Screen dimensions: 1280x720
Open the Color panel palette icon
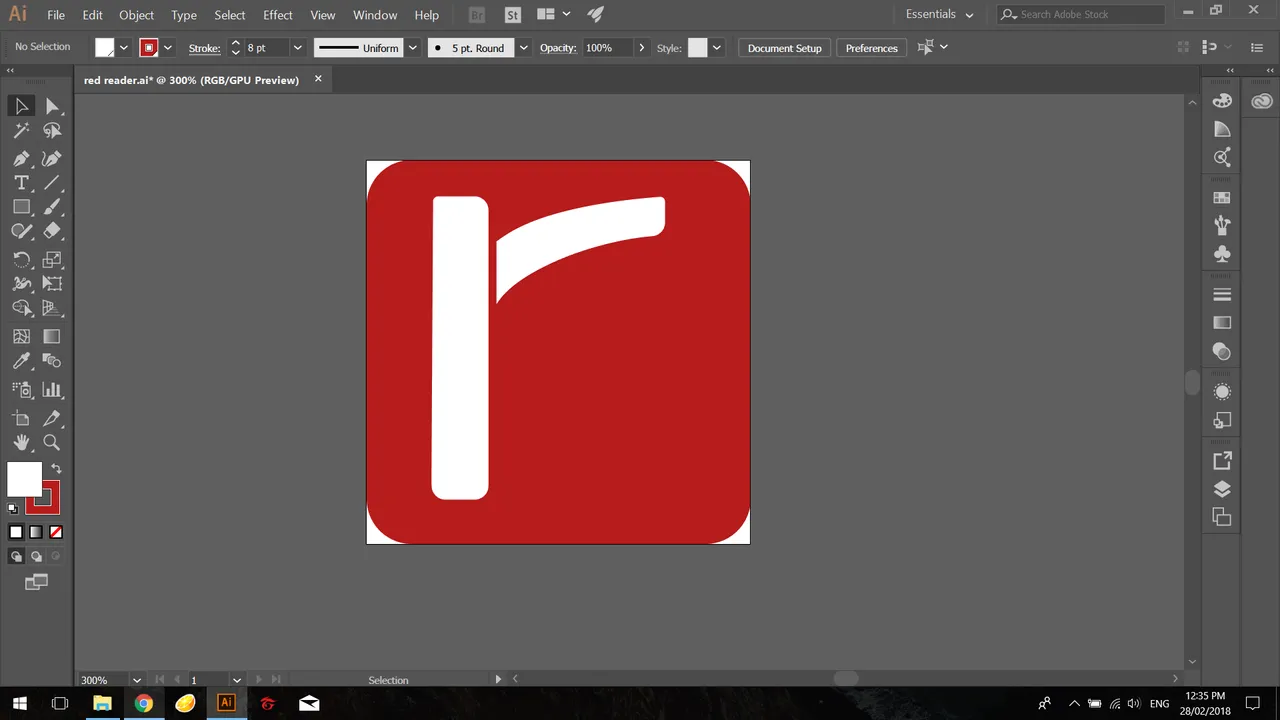tap(1221, 101)
